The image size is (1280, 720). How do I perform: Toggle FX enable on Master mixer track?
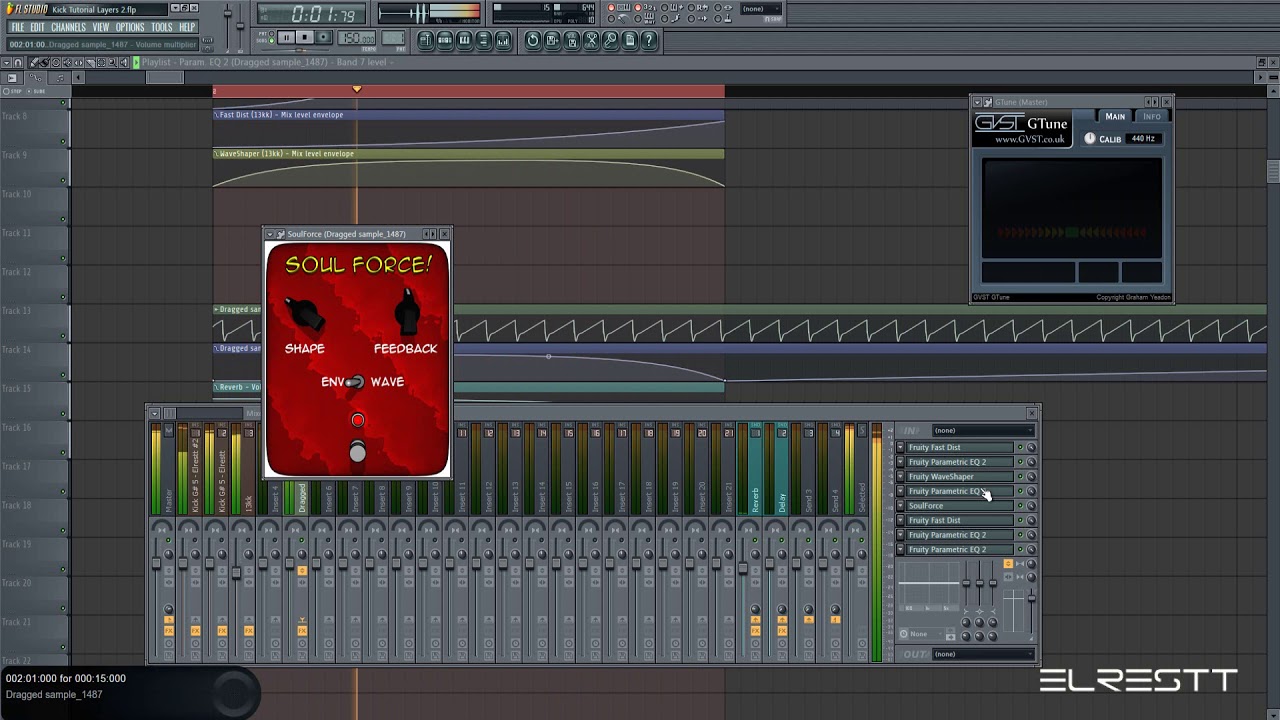169,631
